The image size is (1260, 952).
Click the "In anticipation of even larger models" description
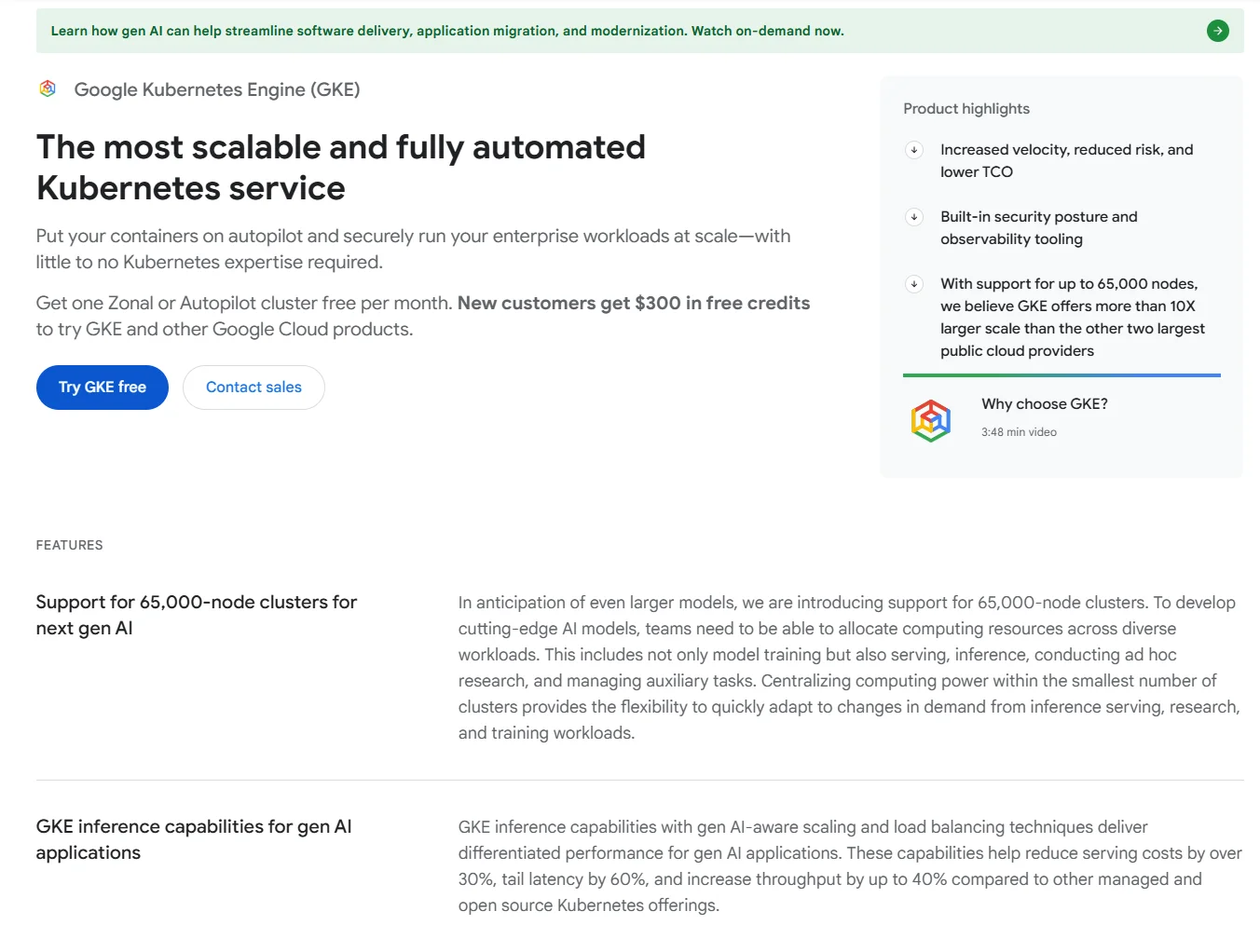tap(849, 668)
